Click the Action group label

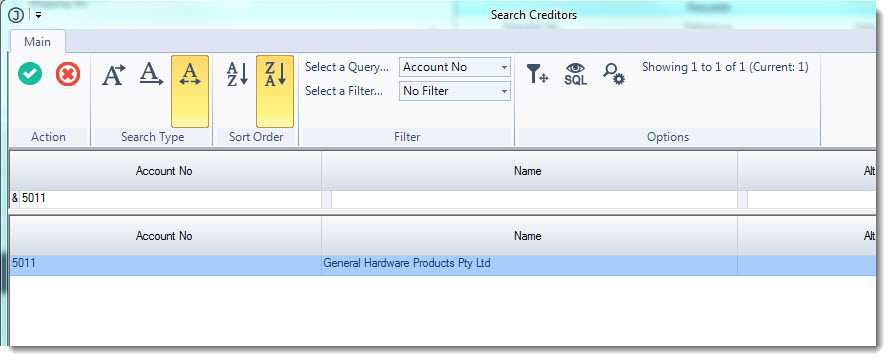click(x=48, y=137)
